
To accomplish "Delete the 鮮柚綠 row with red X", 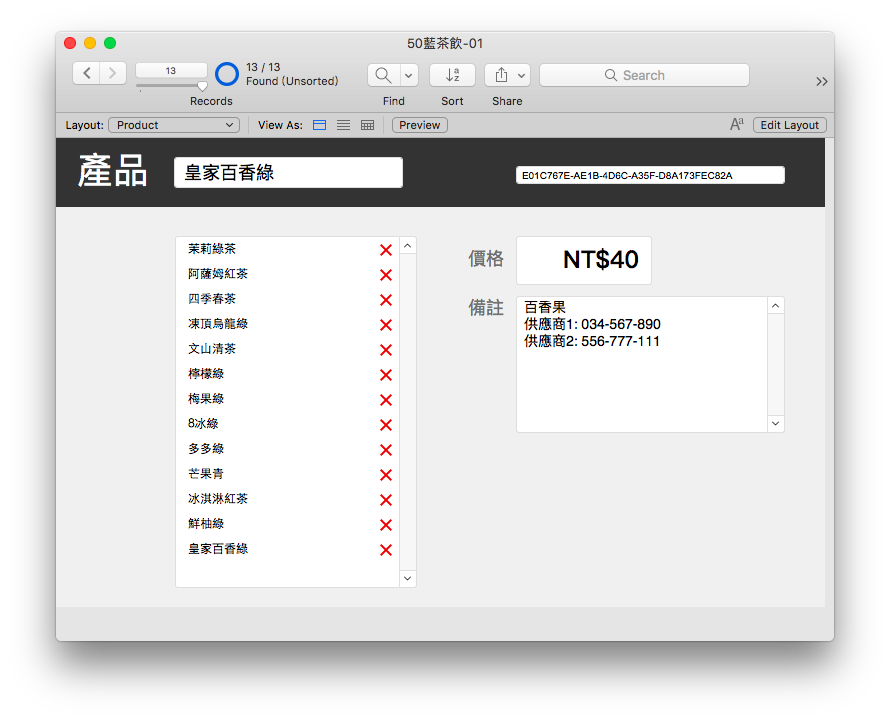I will tap(386, 525).
